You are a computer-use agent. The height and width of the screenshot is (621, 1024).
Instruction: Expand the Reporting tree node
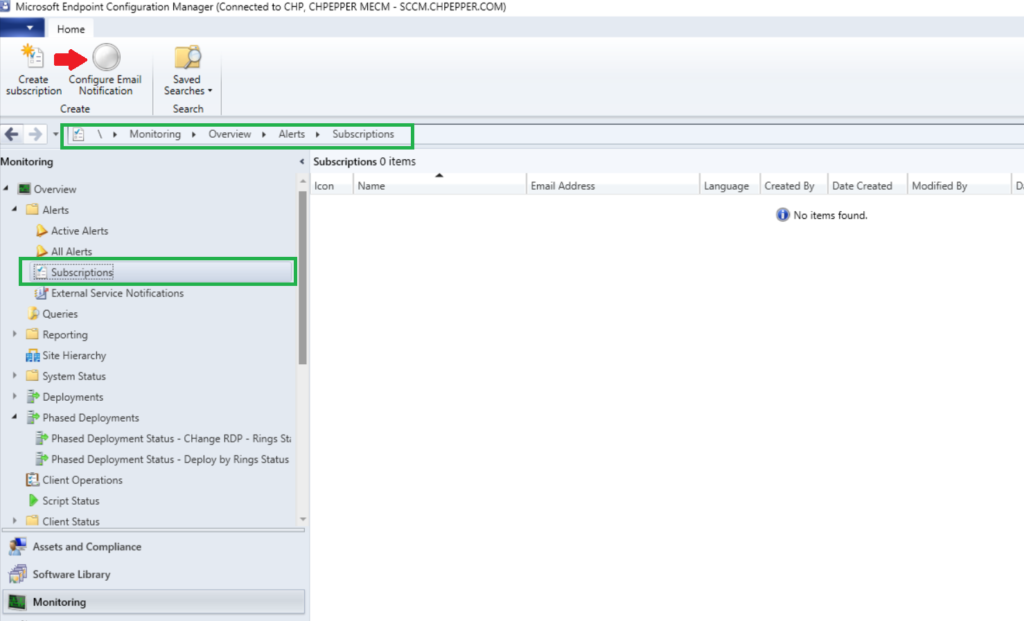coord(14,334)
